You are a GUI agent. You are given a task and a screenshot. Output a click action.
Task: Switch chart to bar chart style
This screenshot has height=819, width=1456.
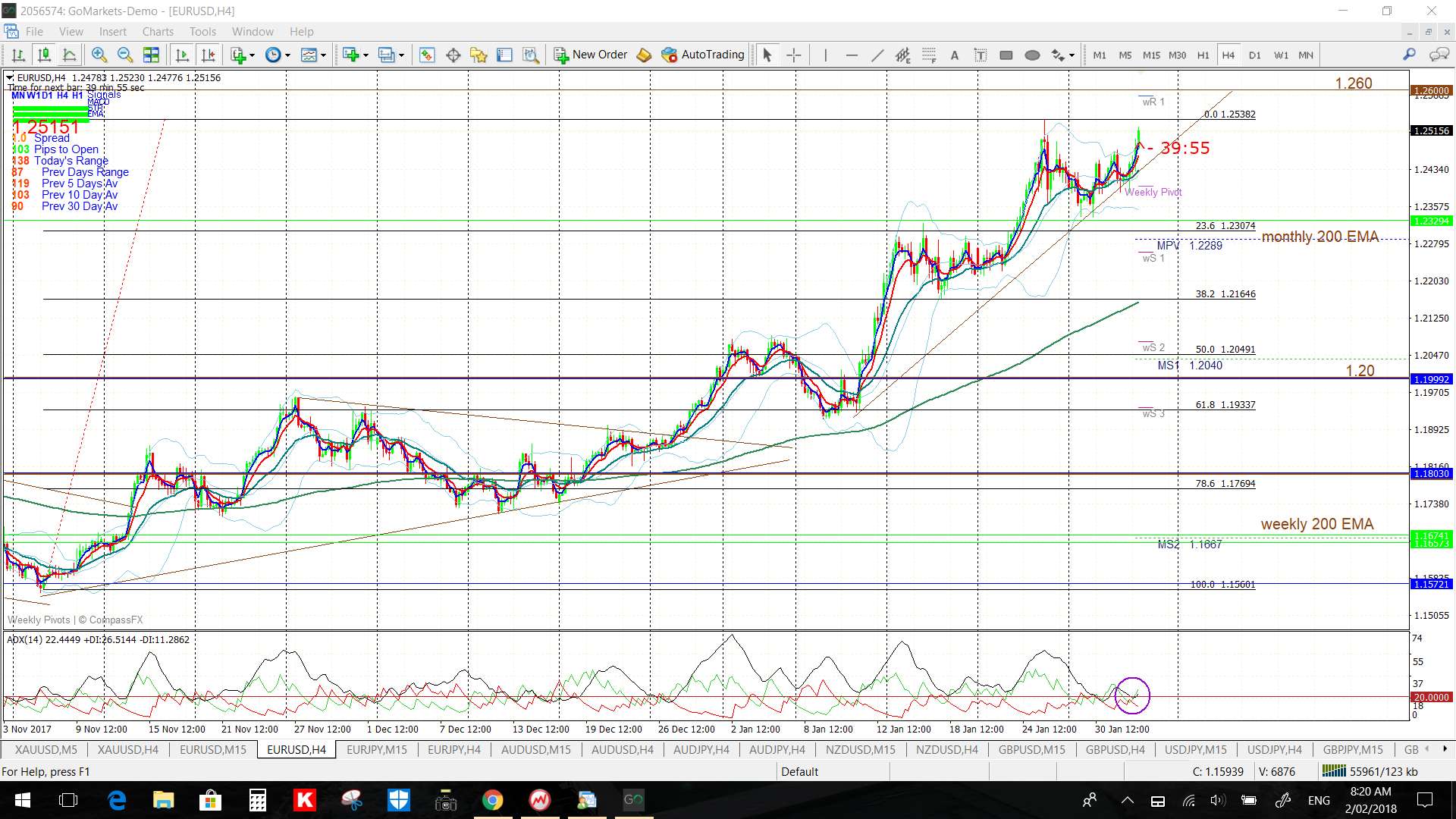(x=18, y=55)
